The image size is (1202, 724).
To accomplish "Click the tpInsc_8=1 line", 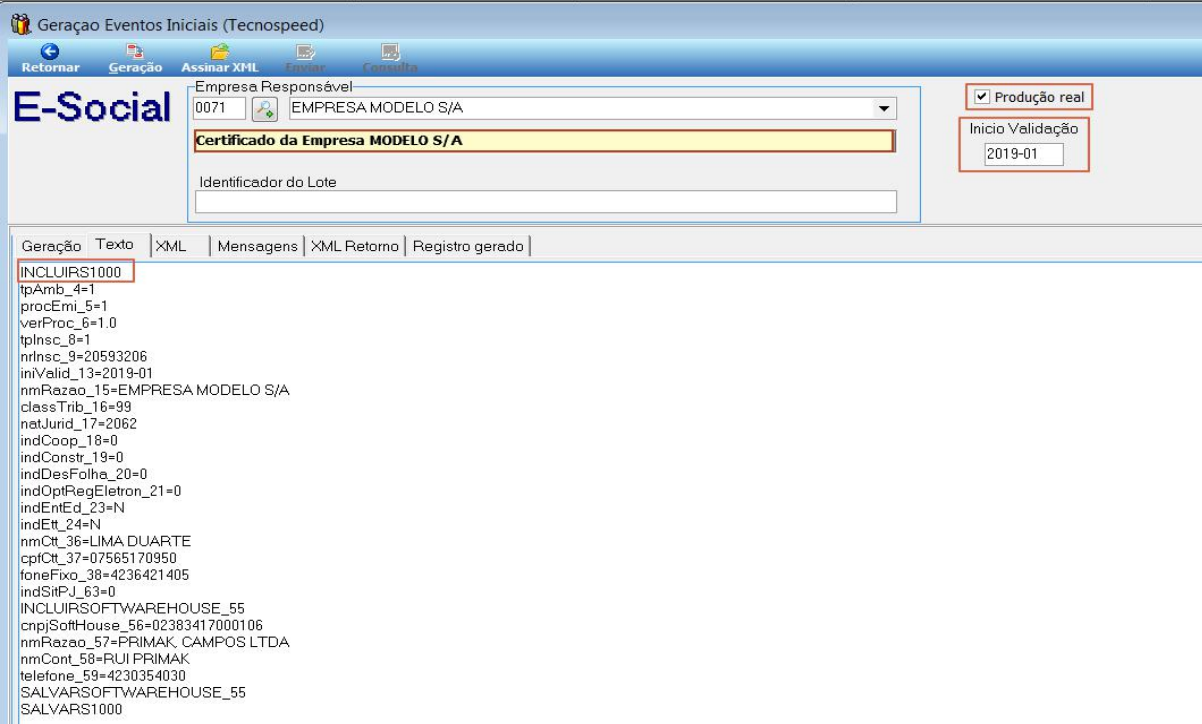I will click(55, 340).
